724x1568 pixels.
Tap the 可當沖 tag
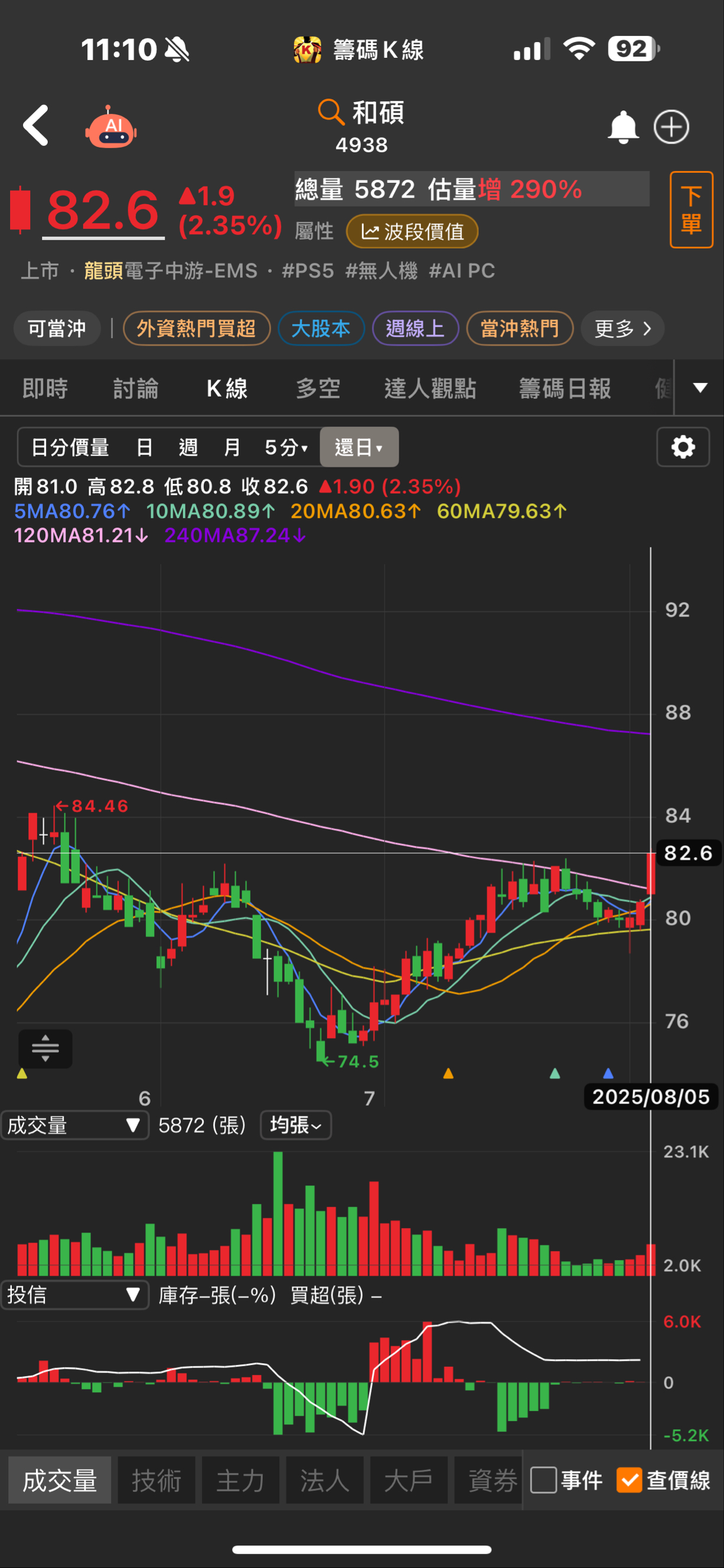click(57, 329)
